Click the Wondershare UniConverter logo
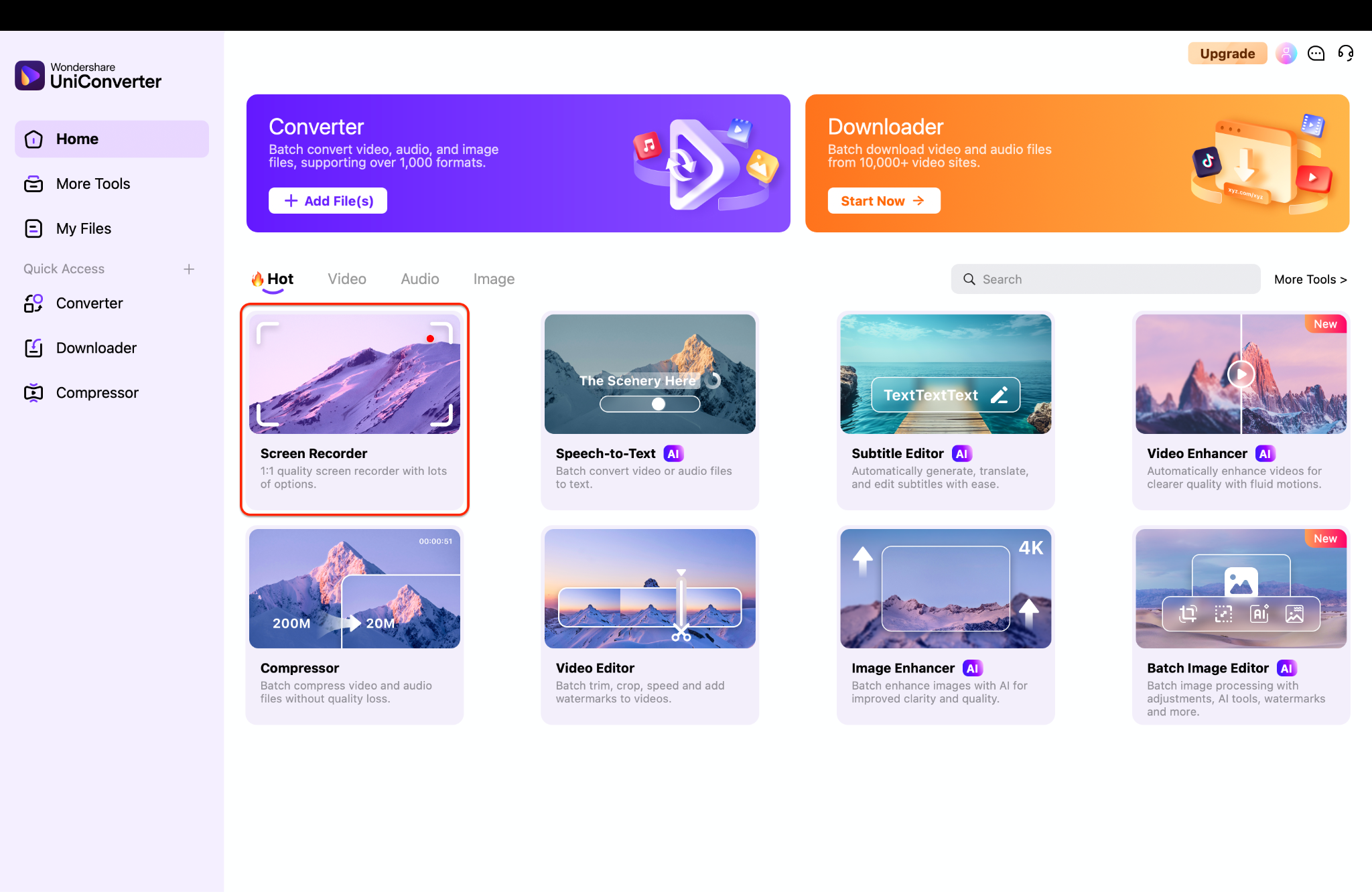Image resolution: width=1372 pixels, height=892 pixels. click(88, 75)
